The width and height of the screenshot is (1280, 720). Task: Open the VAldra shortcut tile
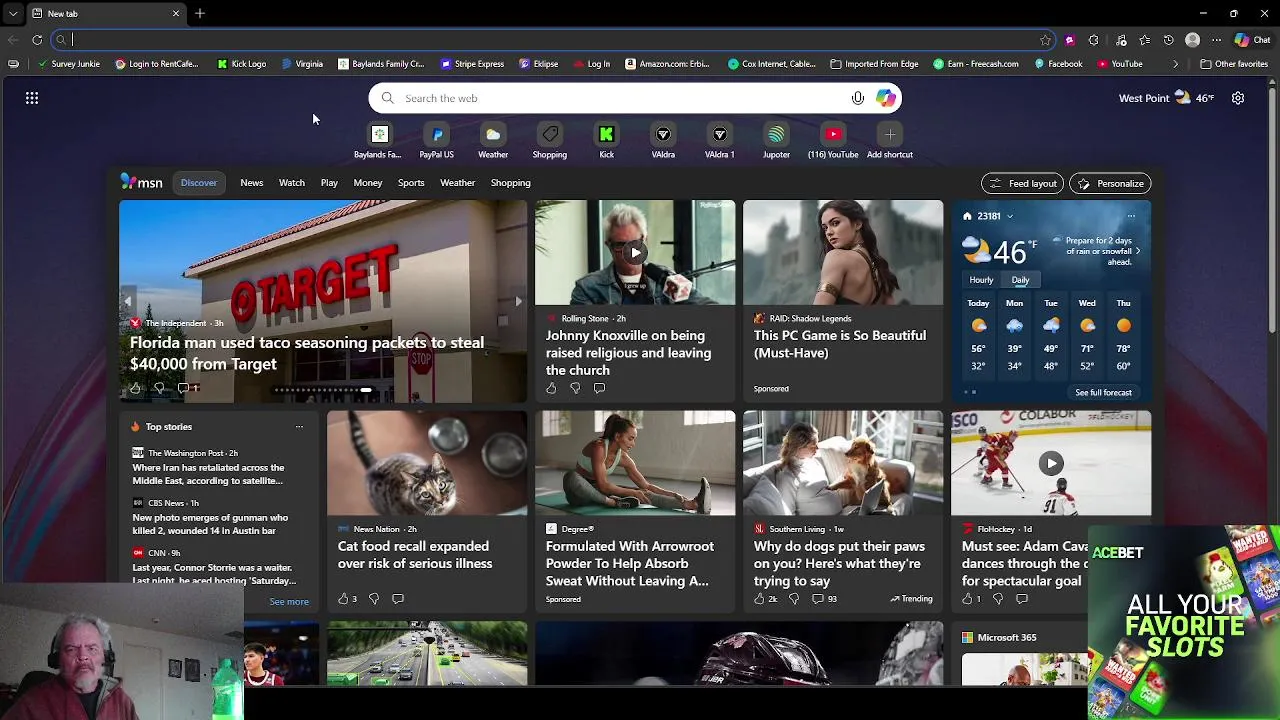point(663,141)
